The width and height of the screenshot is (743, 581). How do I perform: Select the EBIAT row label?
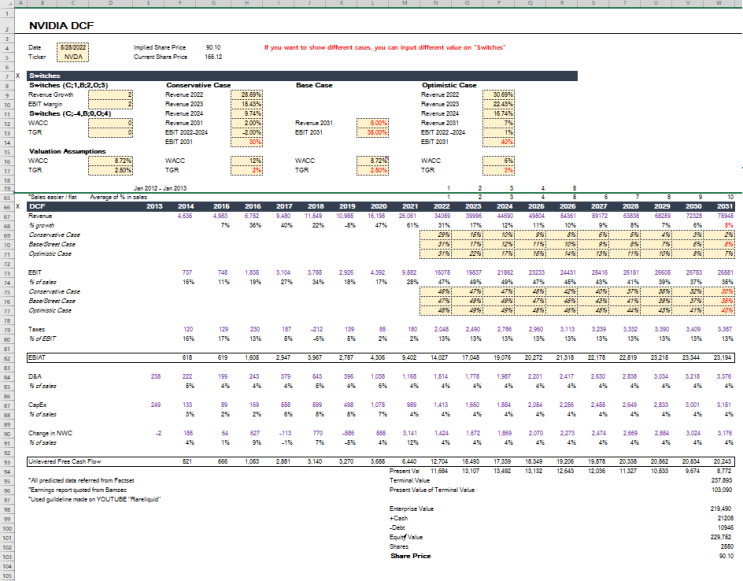pyautogui.click(x=37, y=358)
